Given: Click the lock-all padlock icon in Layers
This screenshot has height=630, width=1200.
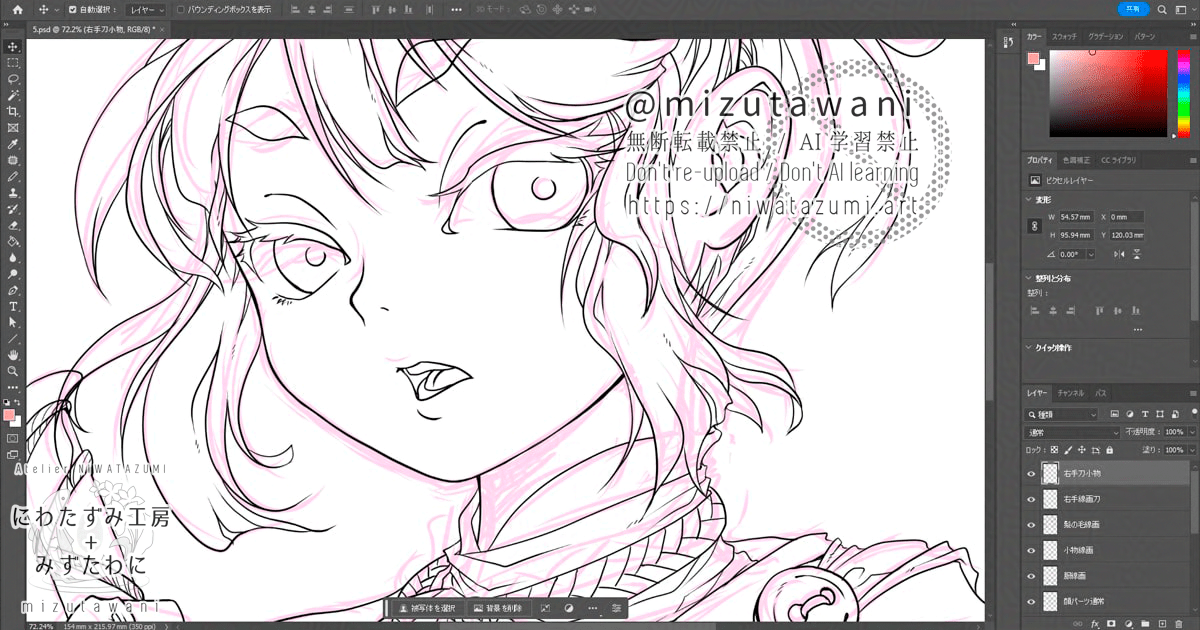Looking at the screenshot, I should pyautogui.click(x=1109, y=450).
